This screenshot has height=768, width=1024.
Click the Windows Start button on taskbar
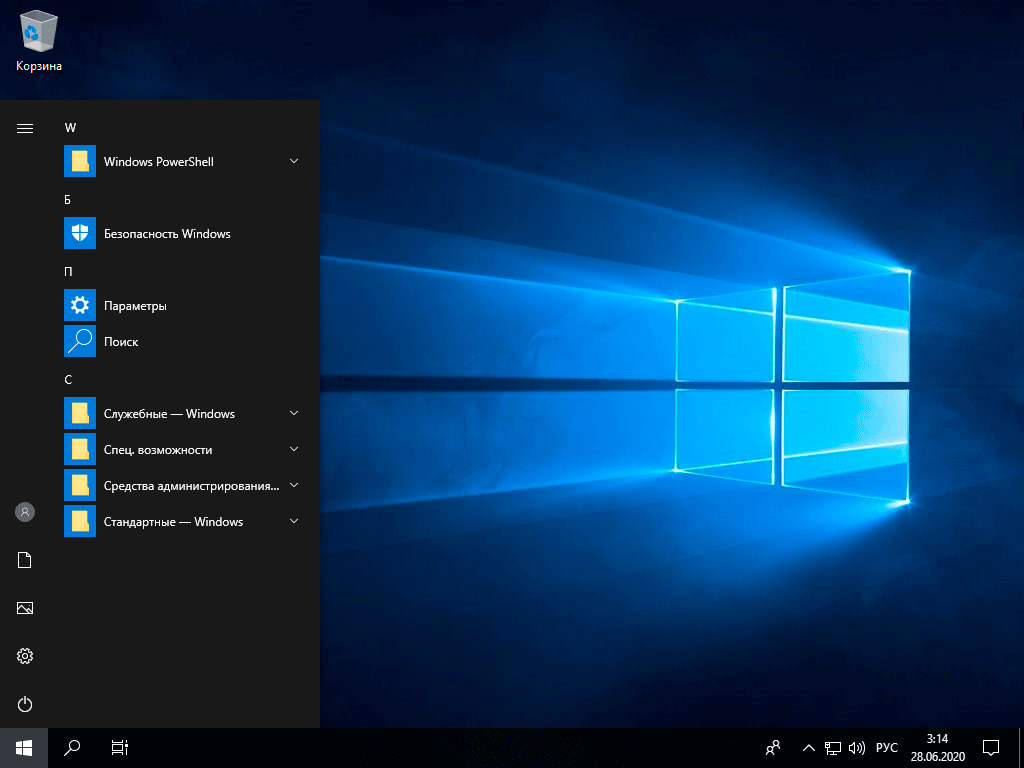point(24,747)
